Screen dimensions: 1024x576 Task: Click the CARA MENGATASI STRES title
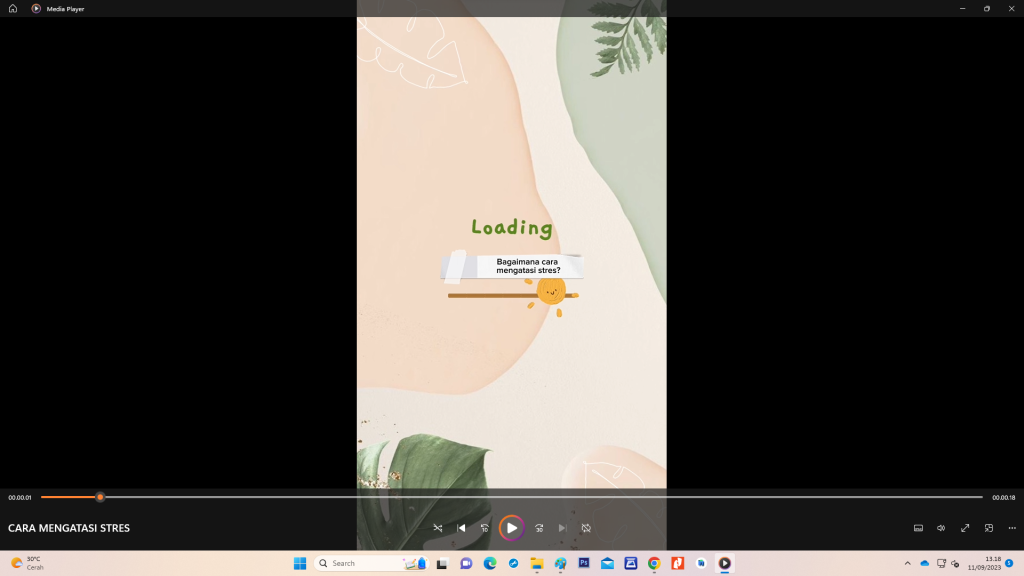click(x=69, y=528)
